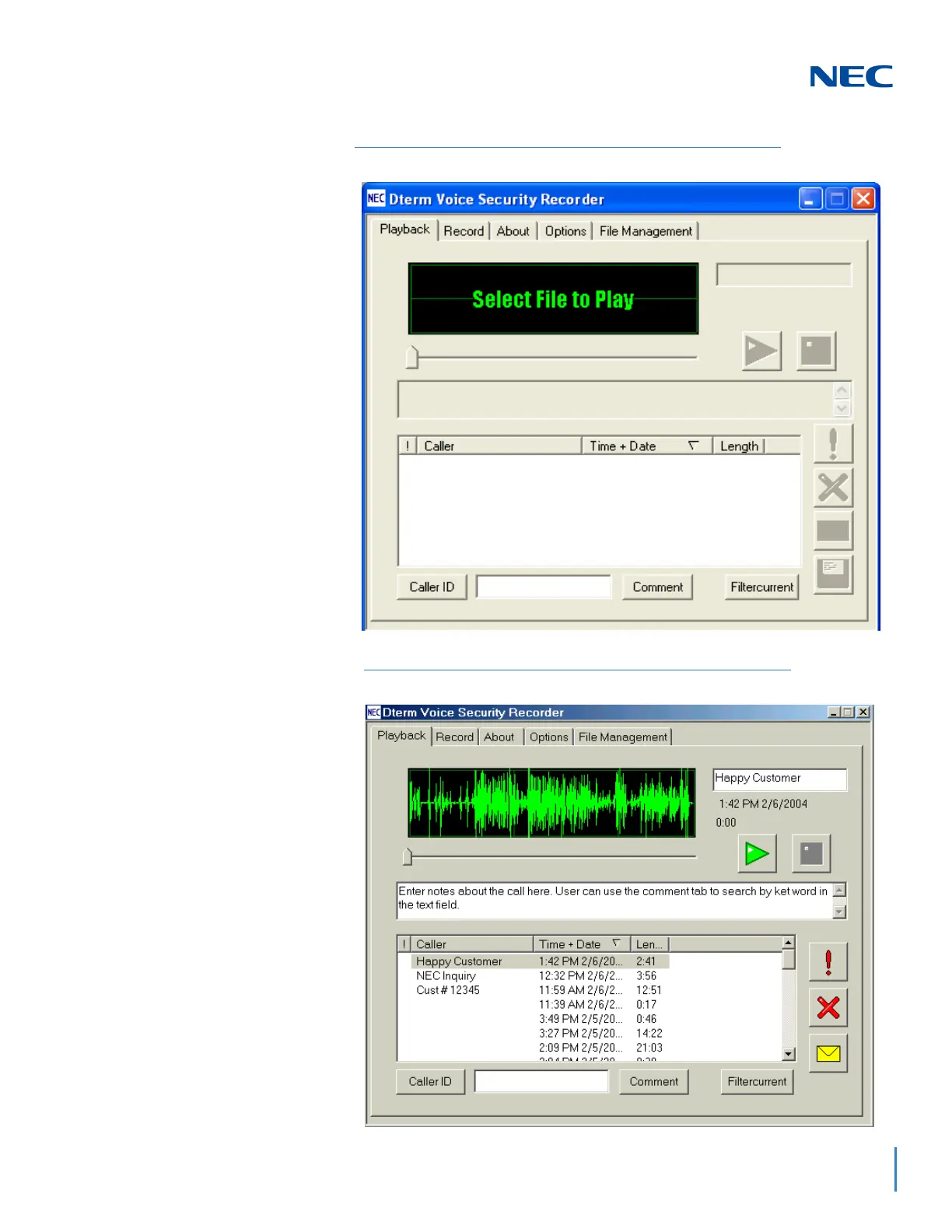This screenshot has width=952, height=1232.
Task: Click the green waveform display in lower window
Action: tap(552, 803)
